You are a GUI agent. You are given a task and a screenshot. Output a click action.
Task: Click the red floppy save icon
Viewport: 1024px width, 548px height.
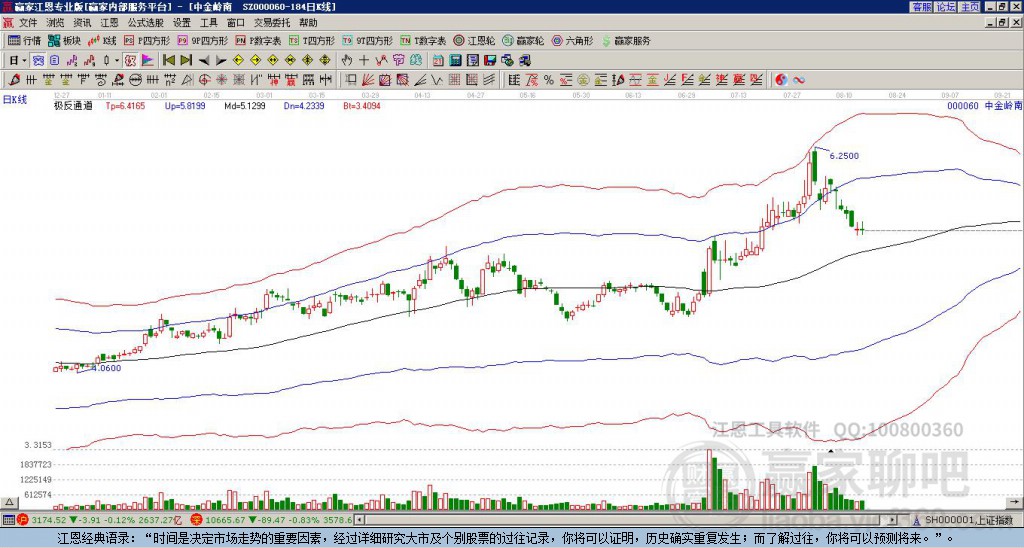490,60
